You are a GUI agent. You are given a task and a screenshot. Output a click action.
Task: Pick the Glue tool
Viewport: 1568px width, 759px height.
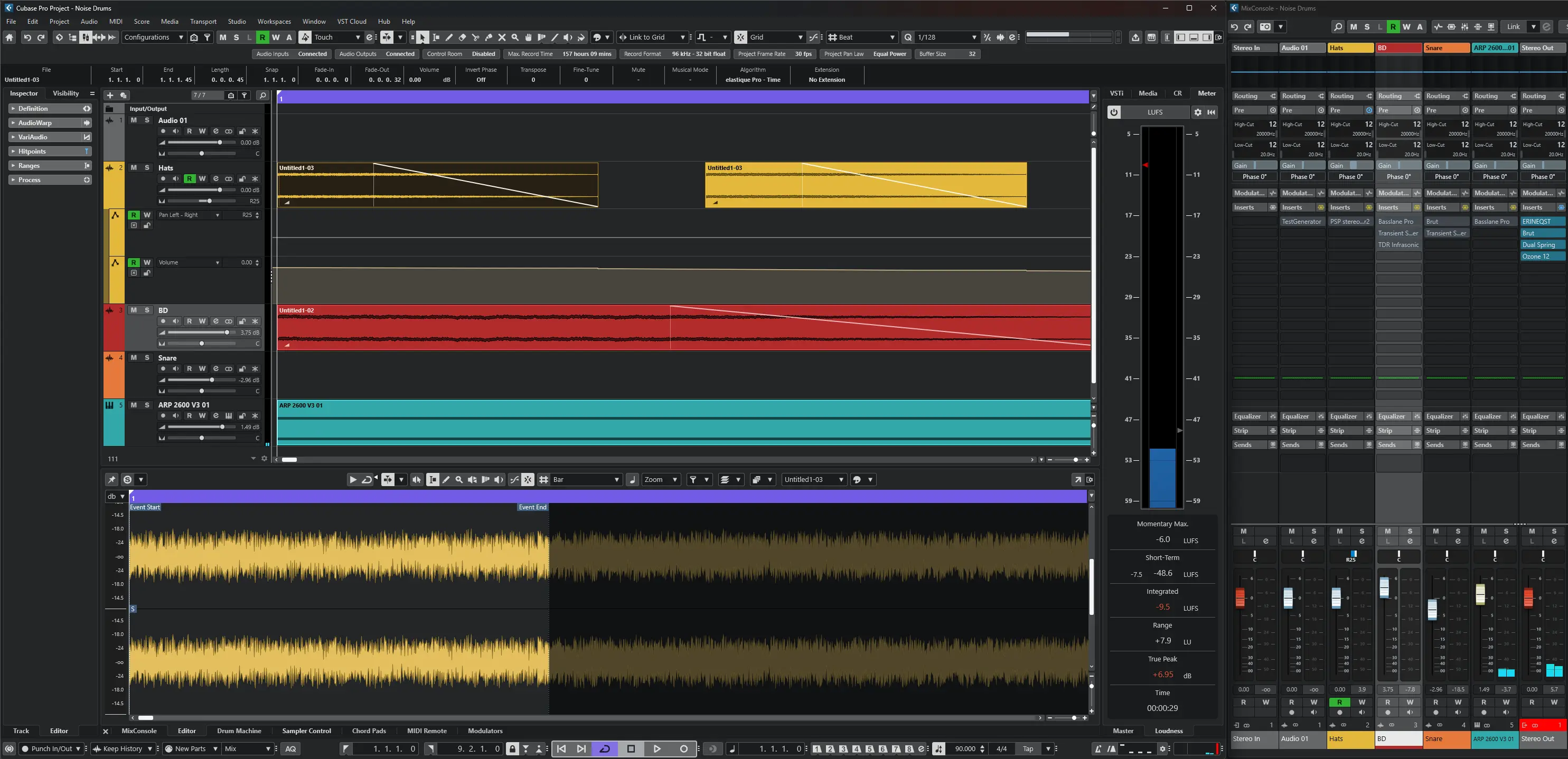(x=489, y=37)
